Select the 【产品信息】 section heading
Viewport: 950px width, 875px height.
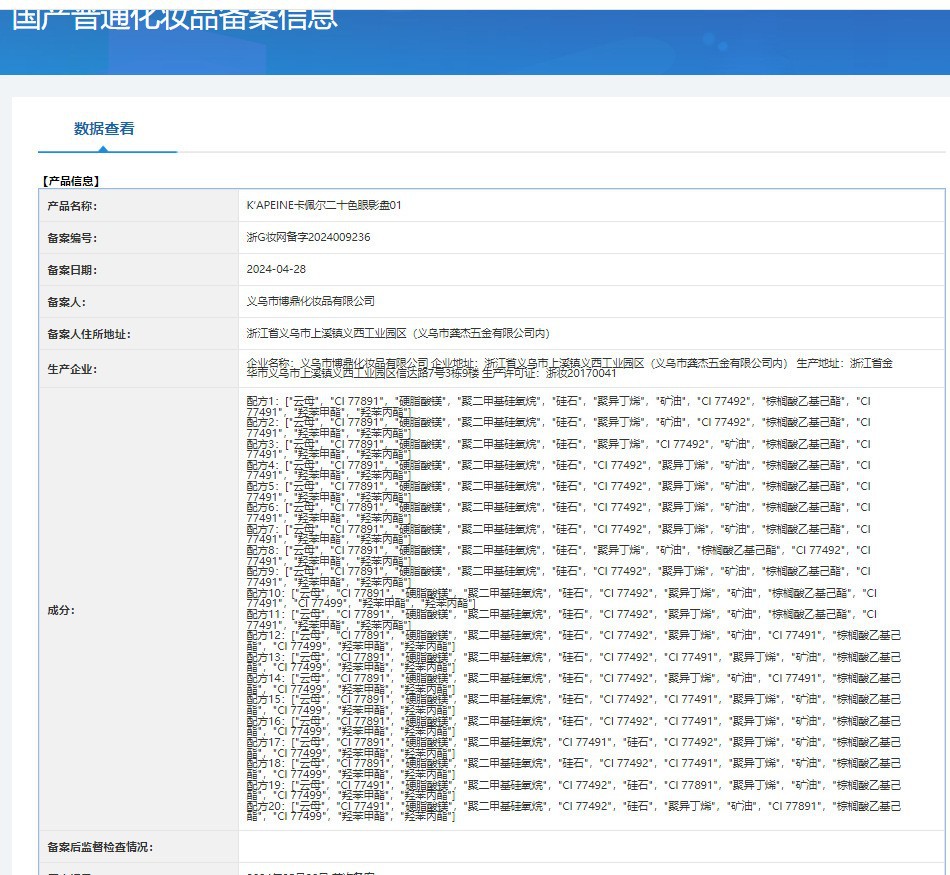[71, 181]
